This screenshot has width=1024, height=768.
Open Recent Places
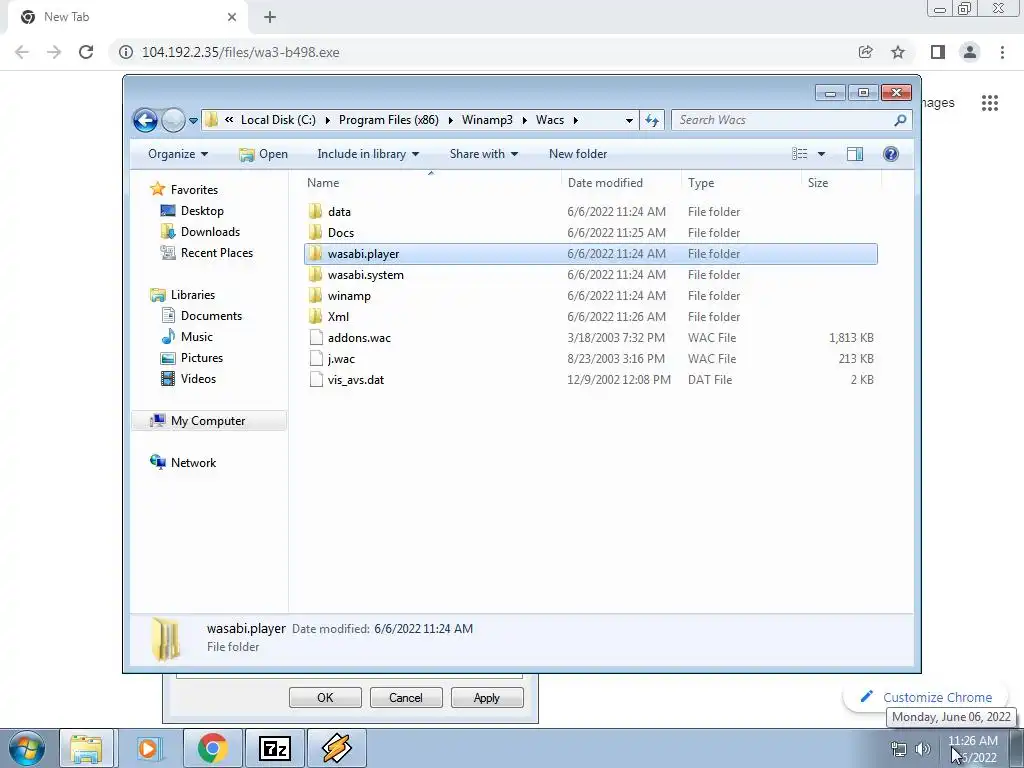coord(216,253)
